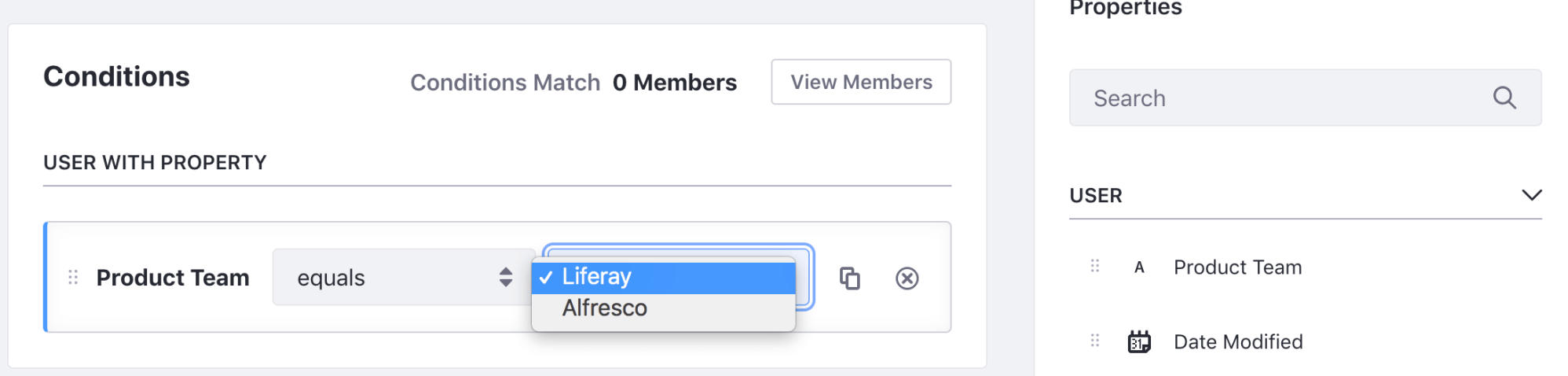Collapse the USER properties section
Viewport: 1568px width, 376px height.
pos(1532,195)
